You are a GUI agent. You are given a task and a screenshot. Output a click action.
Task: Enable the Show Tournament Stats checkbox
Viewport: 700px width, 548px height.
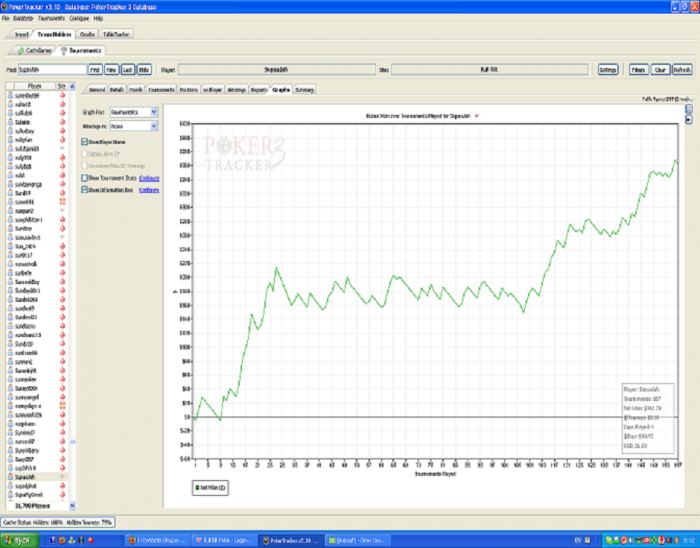tap(84, 177)
